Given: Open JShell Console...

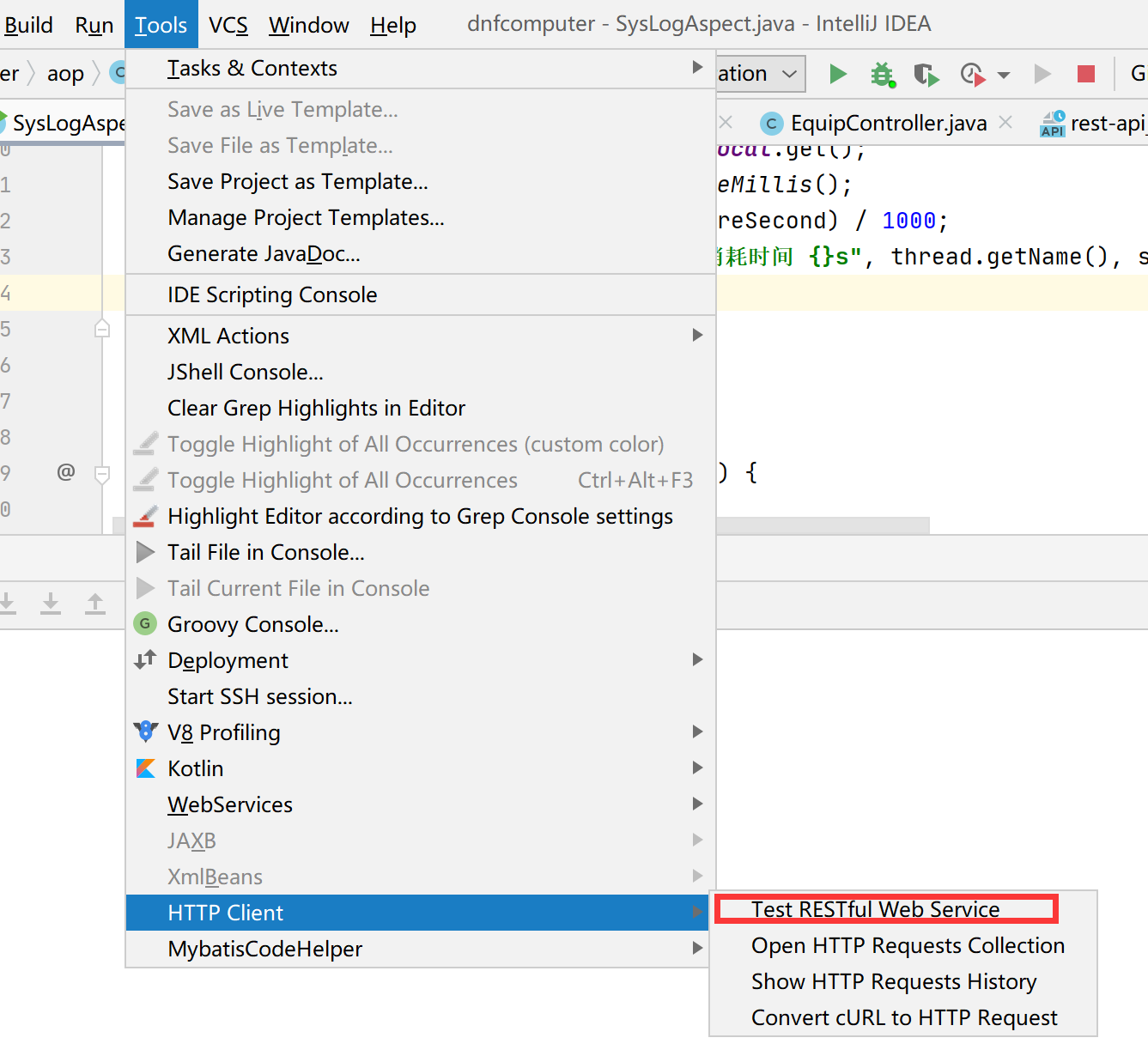Looking at the screenshot, I should pyautogui.click(x=421, y=373).
